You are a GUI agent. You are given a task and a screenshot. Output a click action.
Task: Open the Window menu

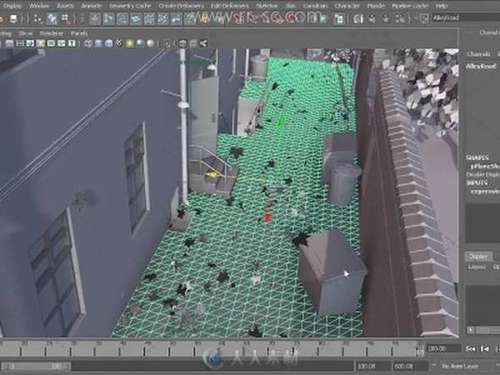(x=39, y=6)
